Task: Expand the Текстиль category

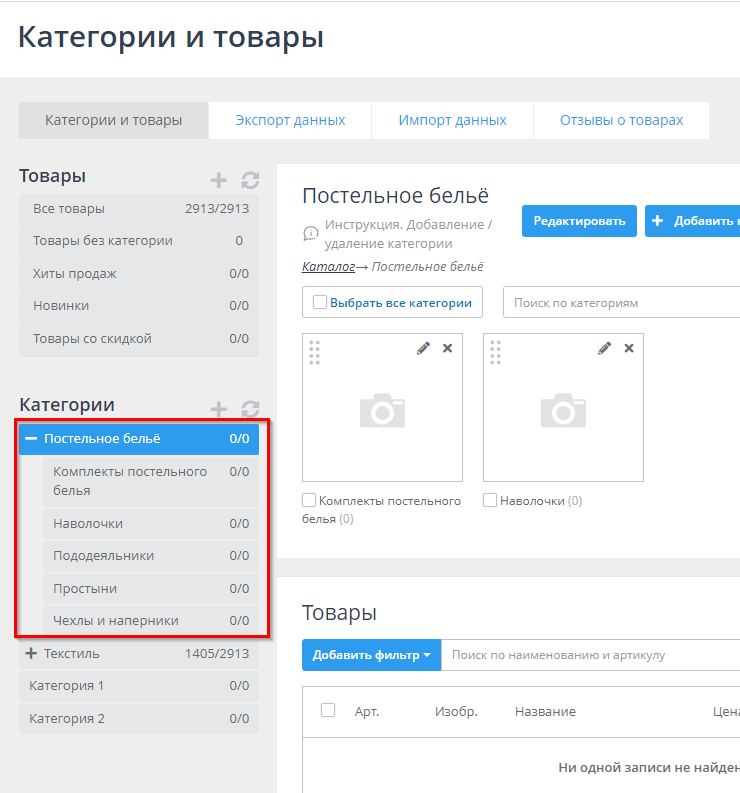Action: click(x=31, y=654)
